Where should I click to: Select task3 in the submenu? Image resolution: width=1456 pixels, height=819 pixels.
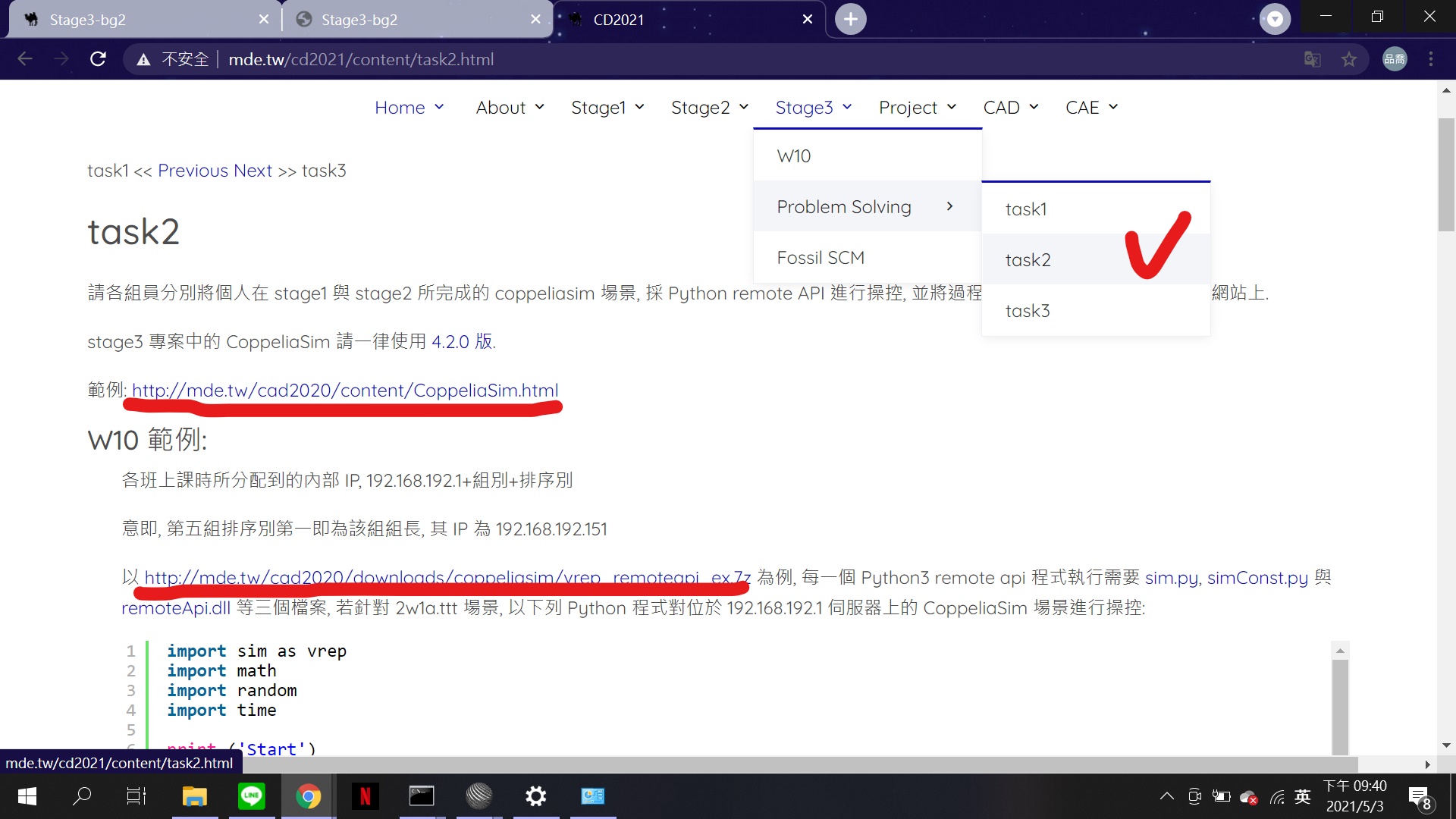1028,311
